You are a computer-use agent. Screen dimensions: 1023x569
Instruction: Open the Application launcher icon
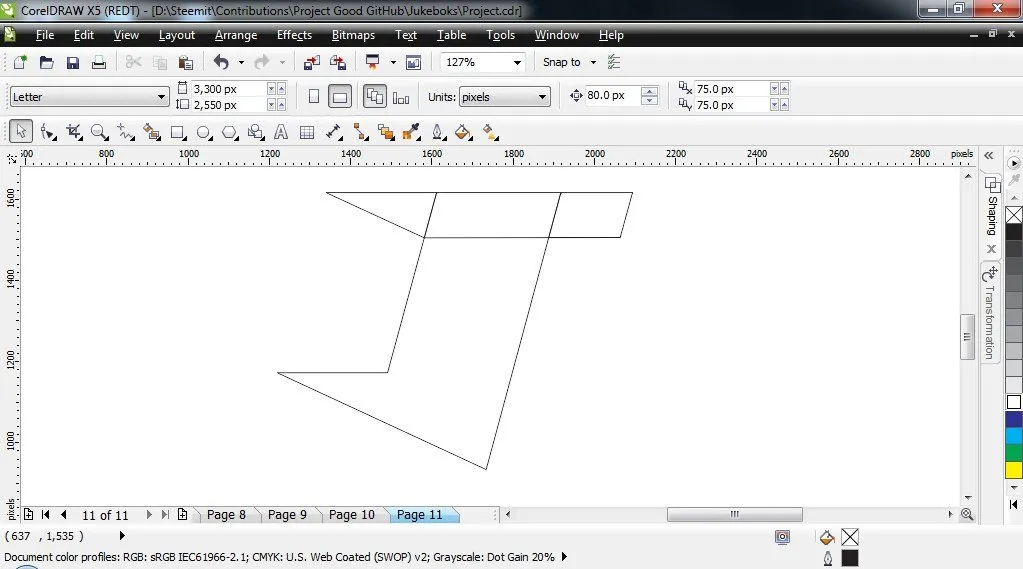coord(373,62)
